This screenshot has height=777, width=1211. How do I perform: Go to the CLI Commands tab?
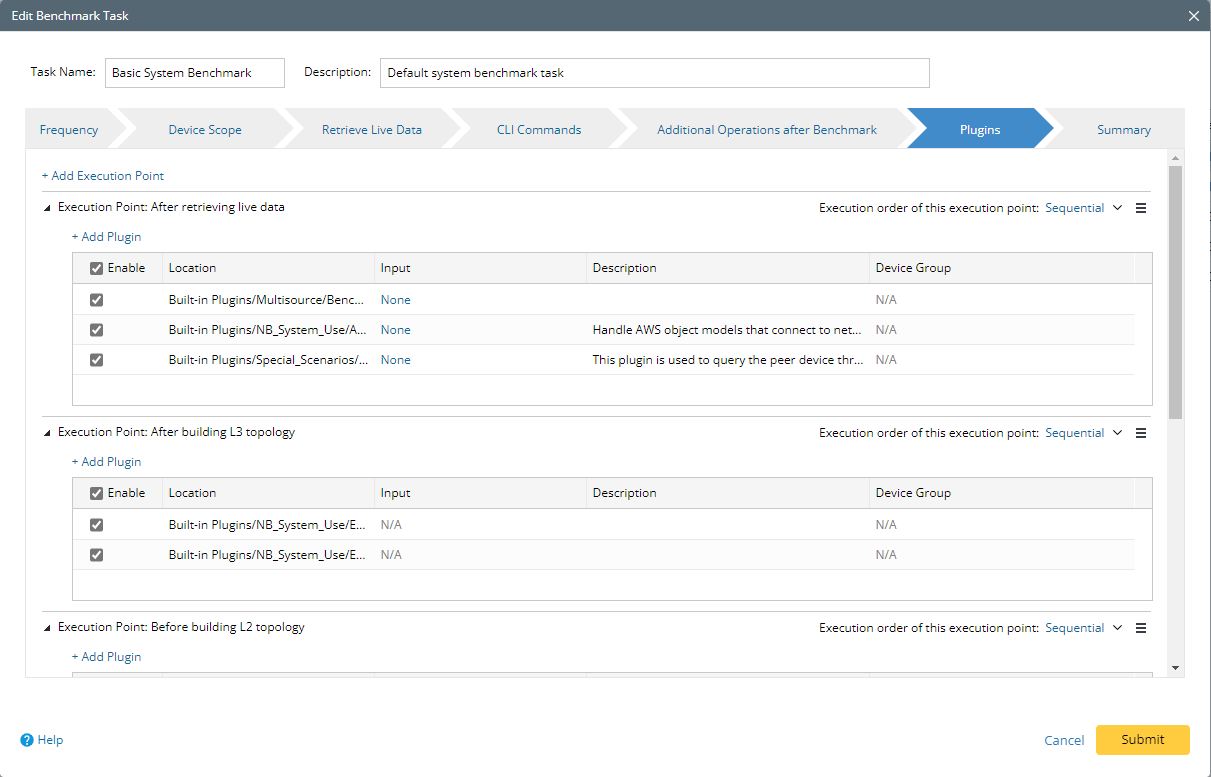[x=539, y=130]
